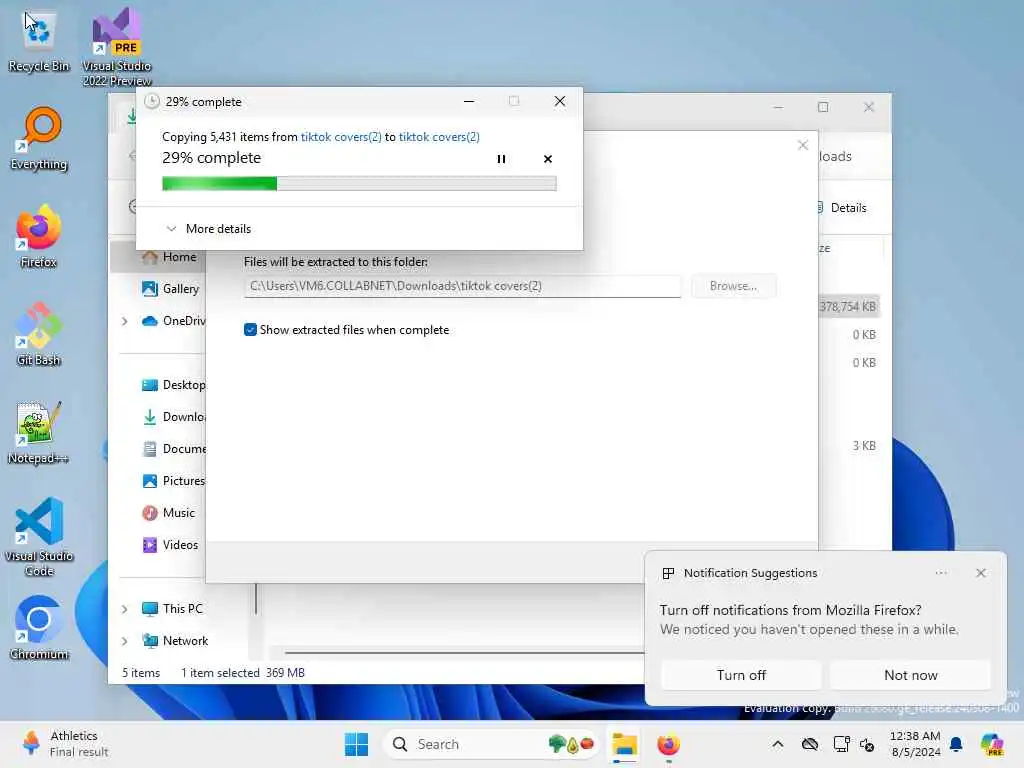Click the green copy progress bar
Image resolution: width=1024 pixels, height=768 pixels.
coord(359,184)
